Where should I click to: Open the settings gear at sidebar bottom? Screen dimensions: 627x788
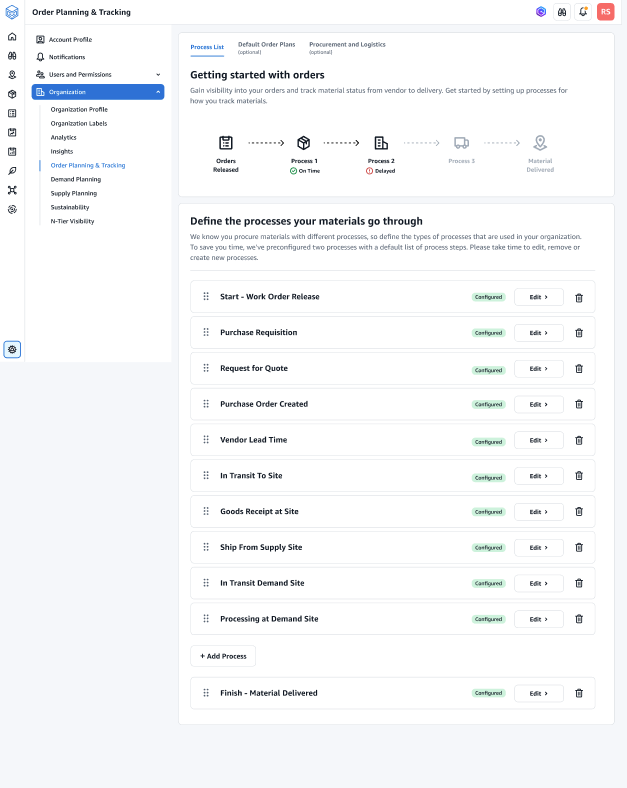coord(12,349)
